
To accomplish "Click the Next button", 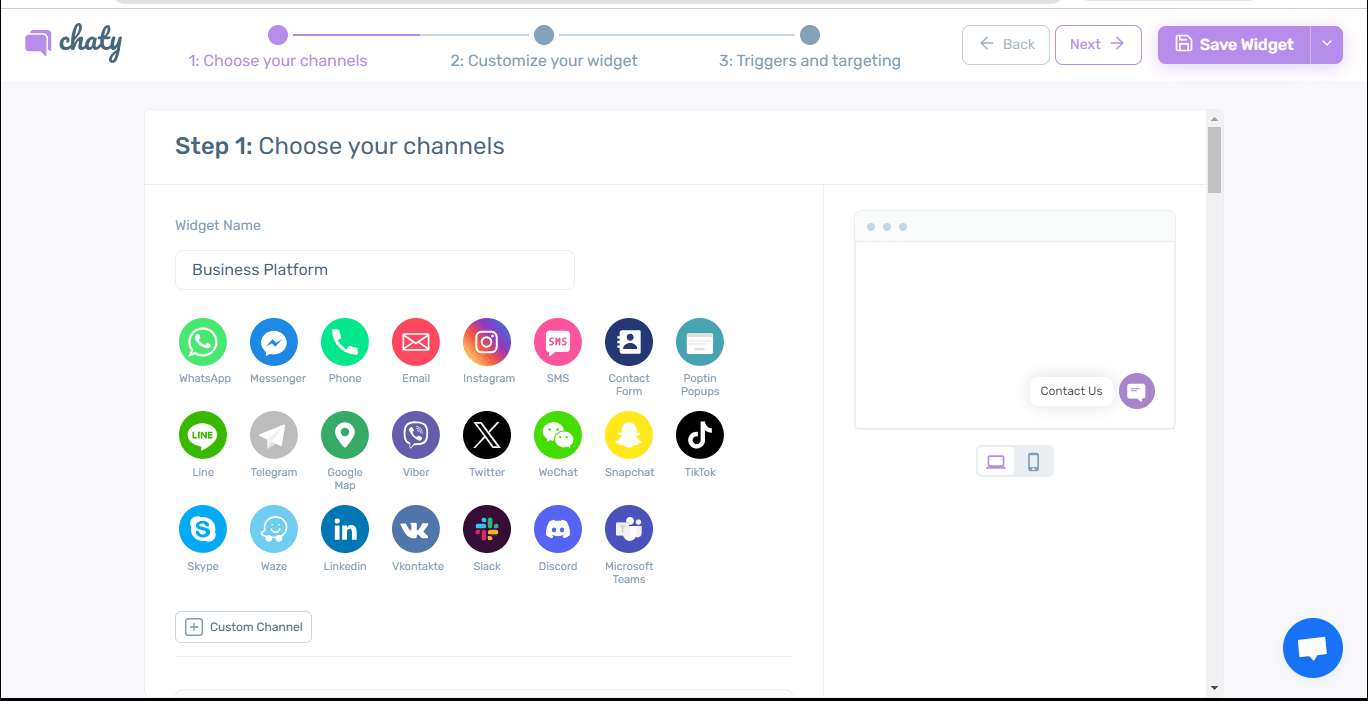I will [1098, 44].
